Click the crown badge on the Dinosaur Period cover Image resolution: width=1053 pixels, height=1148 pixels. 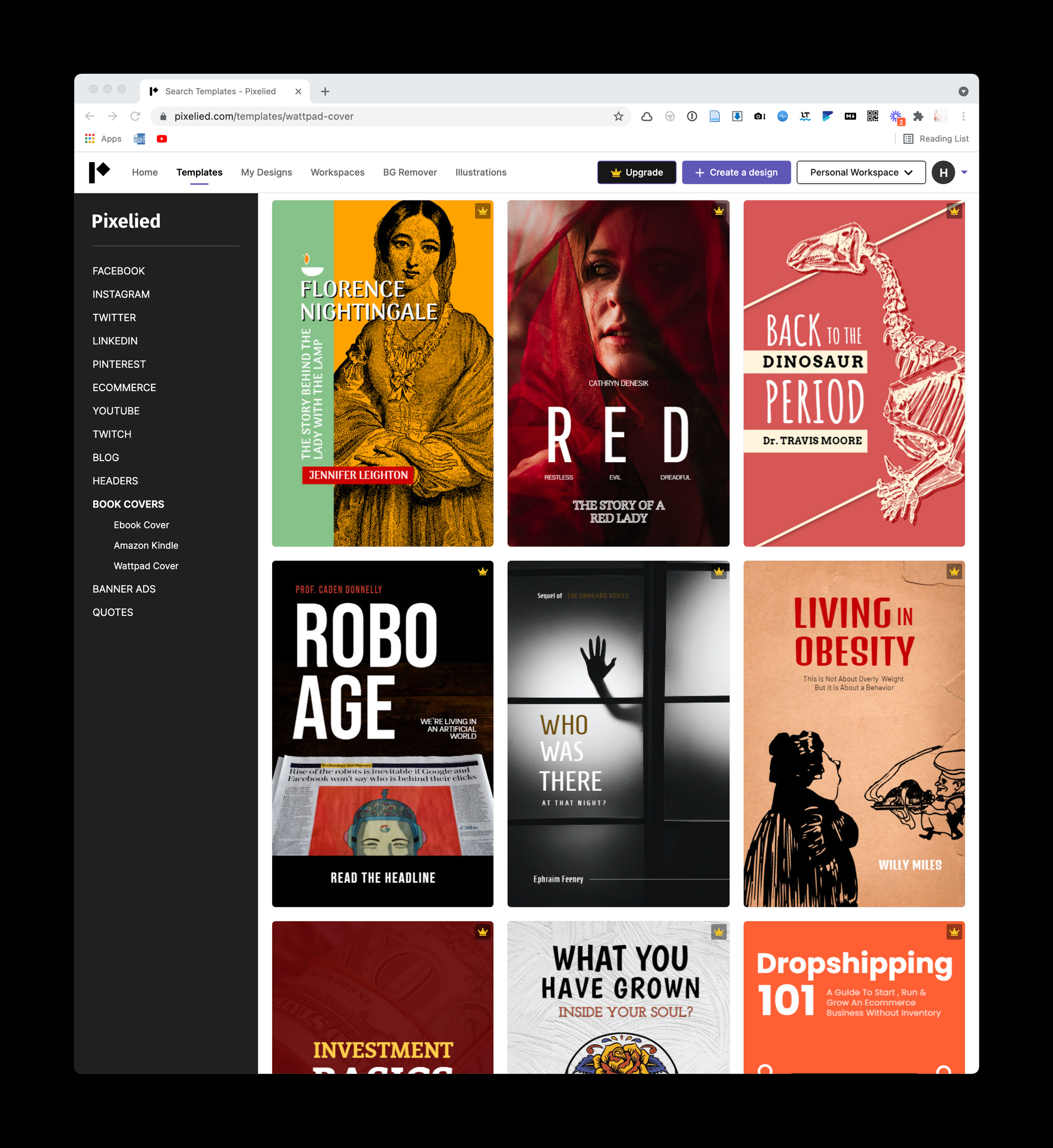pyautogui.click(x=955, y=211)
